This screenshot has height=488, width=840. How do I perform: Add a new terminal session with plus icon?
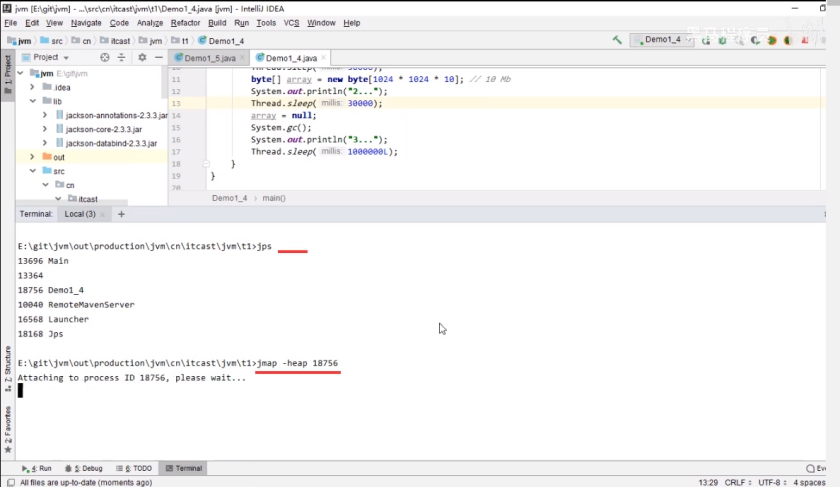coord(121,214)
